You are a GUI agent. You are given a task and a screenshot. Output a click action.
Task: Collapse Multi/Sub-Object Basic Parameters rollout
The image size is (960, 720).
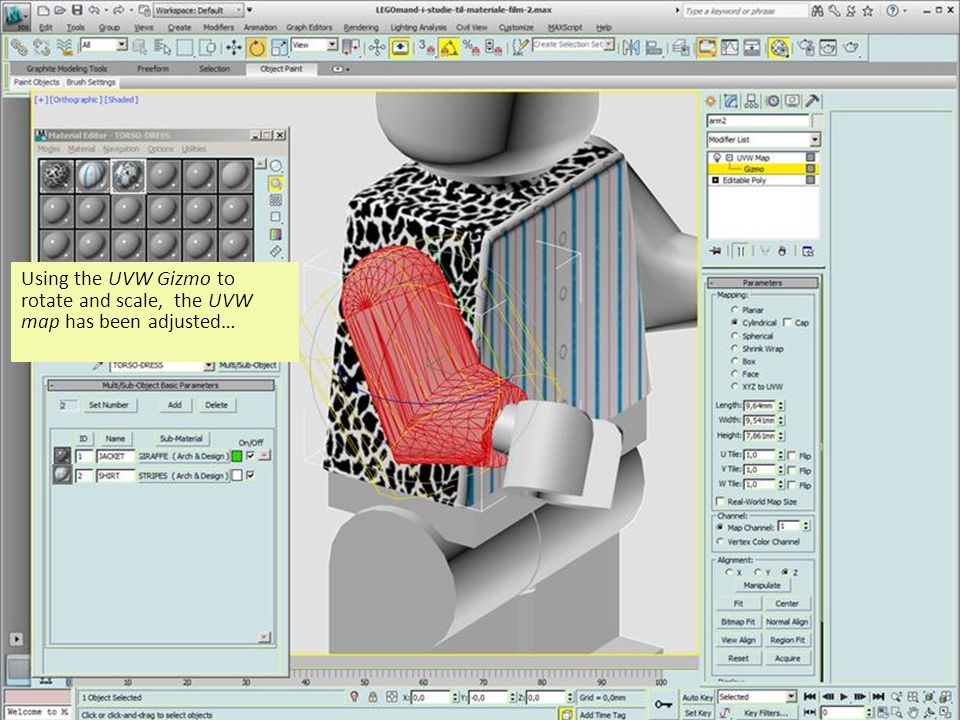tap(160, 385)
